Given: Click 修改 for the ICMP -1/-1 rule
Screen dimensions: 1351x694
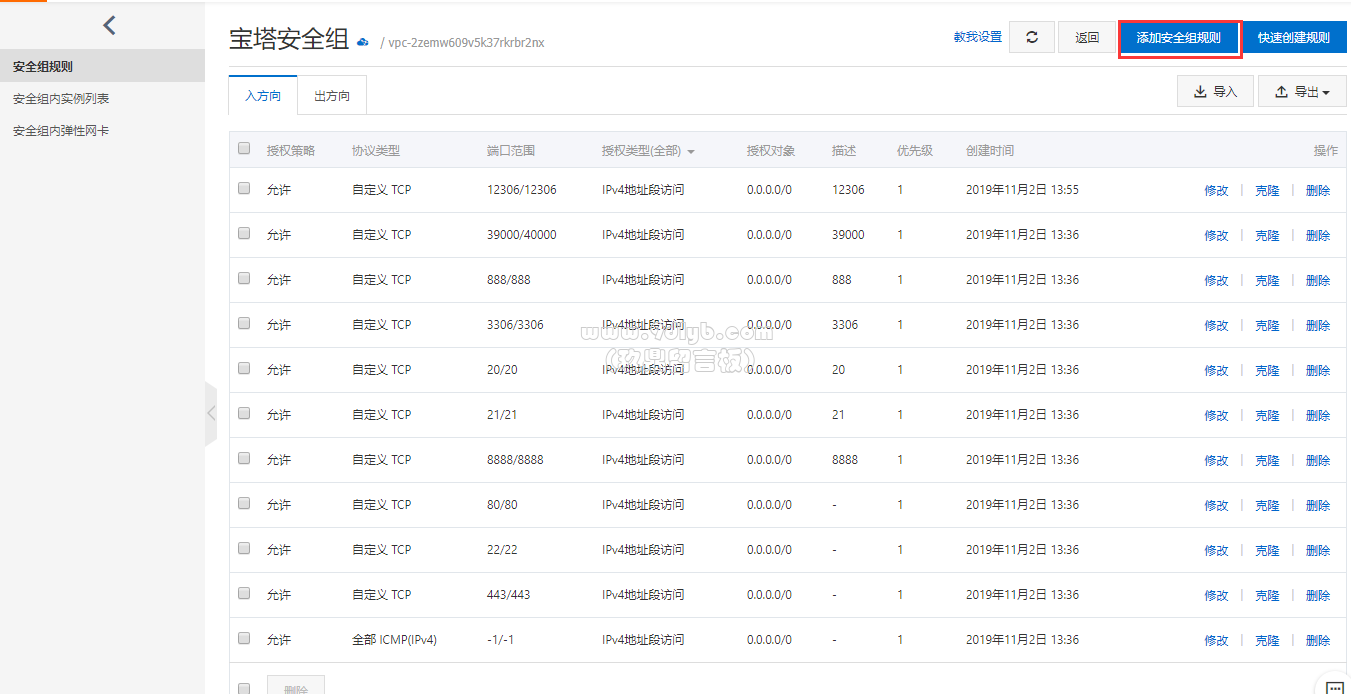Looking at the screenshot, I should (x=1216, y=640).
